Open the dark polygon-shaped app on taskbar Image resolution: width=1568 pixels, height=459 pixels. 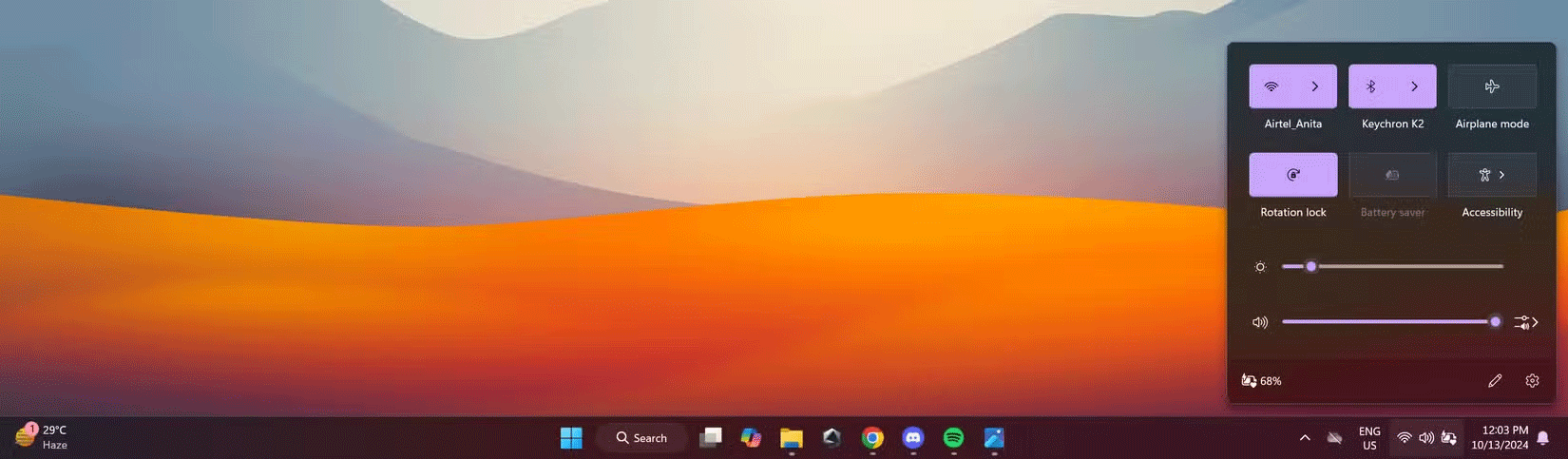click(832, 438)
